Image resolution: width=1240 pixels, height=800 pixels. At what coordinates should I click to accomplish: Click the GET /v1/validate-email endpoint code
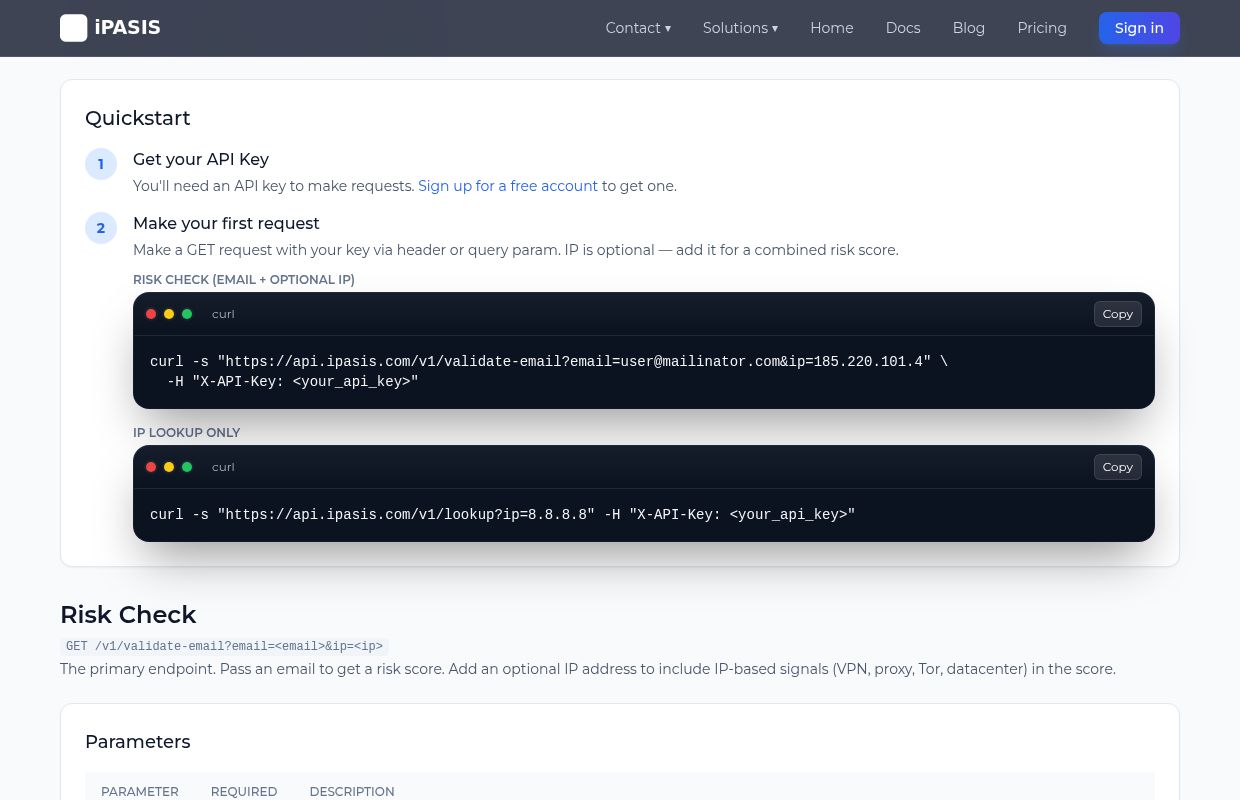[224, 647]
